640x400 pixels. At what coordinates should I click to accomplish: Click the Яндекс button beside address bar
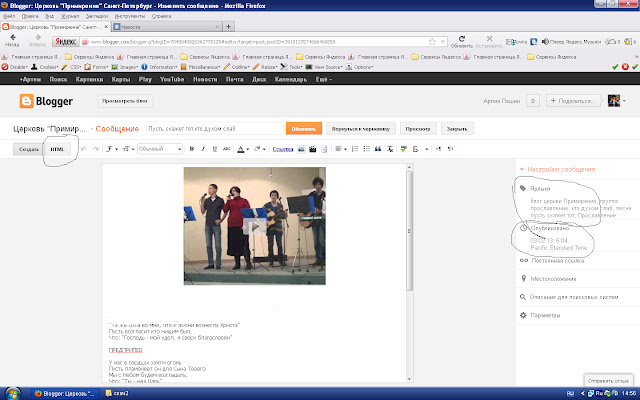pos(66,42)
